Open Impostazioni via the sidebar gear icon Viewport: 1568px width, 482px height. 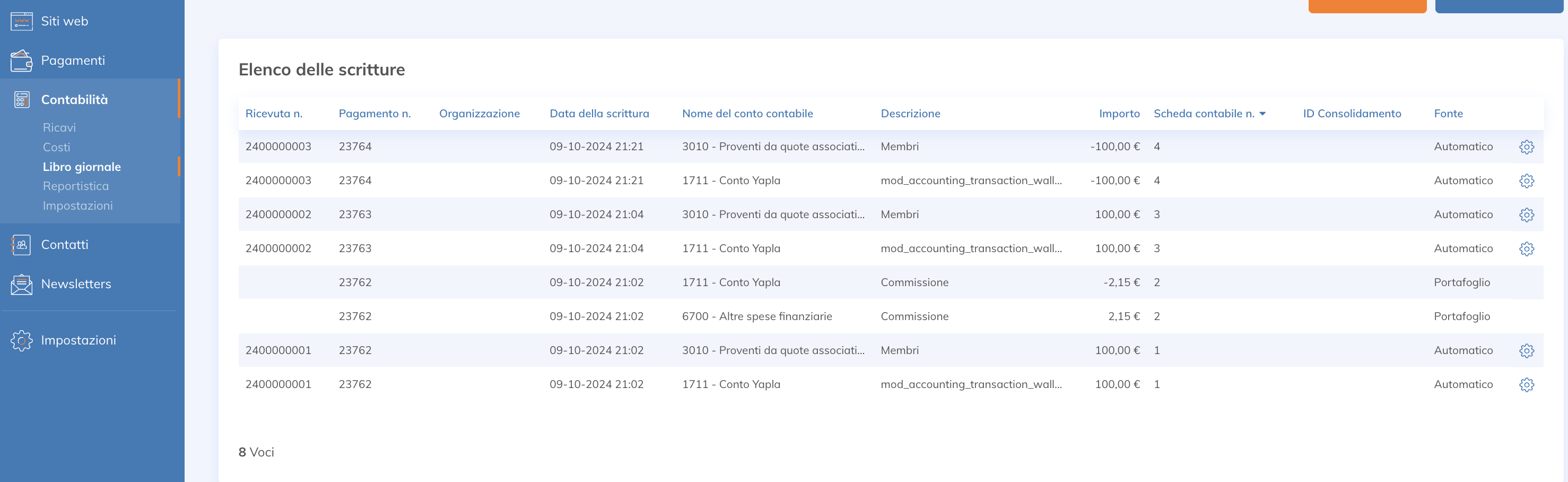[21, 339]
